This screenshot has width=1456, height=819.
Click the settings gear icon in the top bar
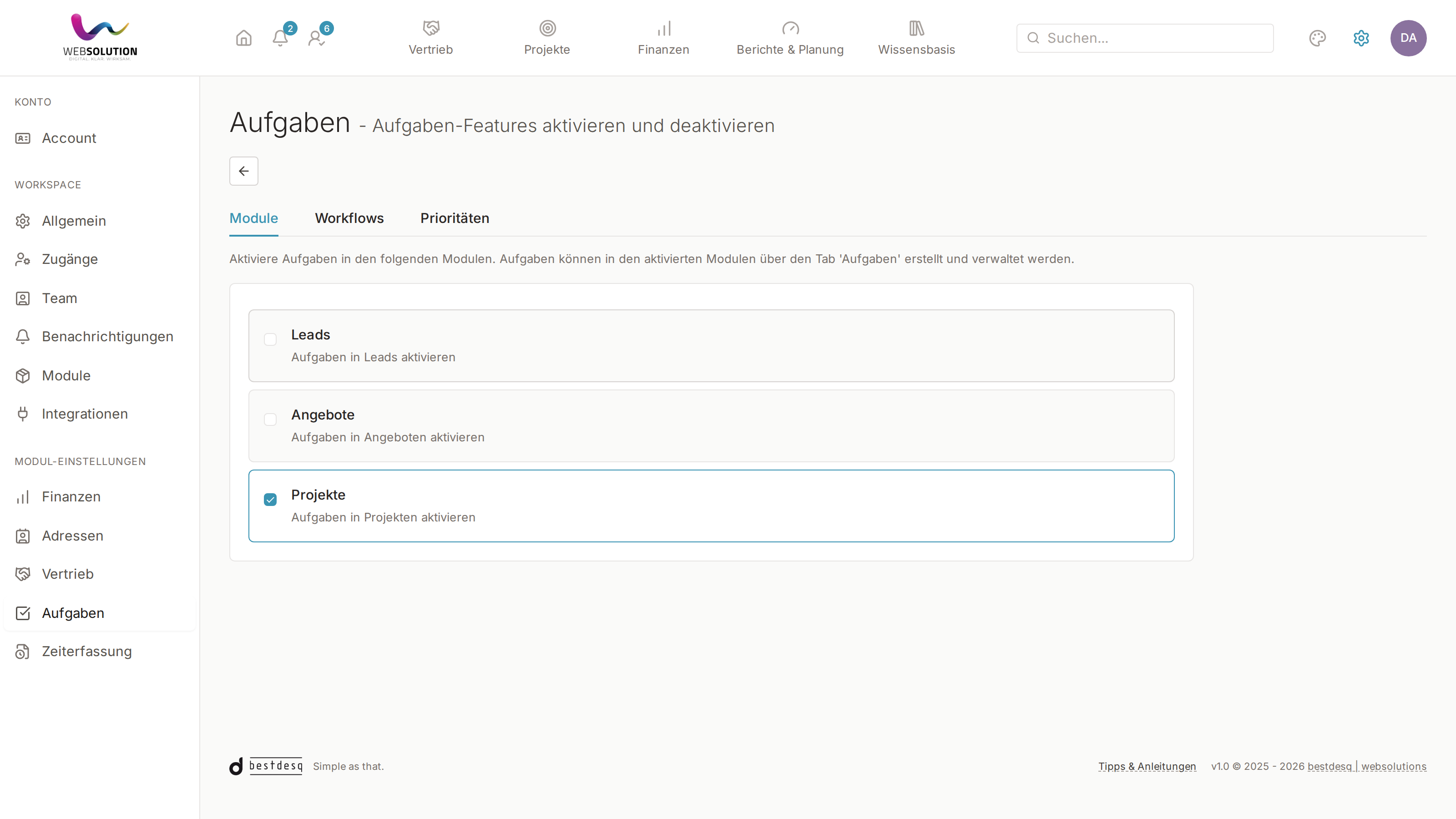click(1361, 38)
